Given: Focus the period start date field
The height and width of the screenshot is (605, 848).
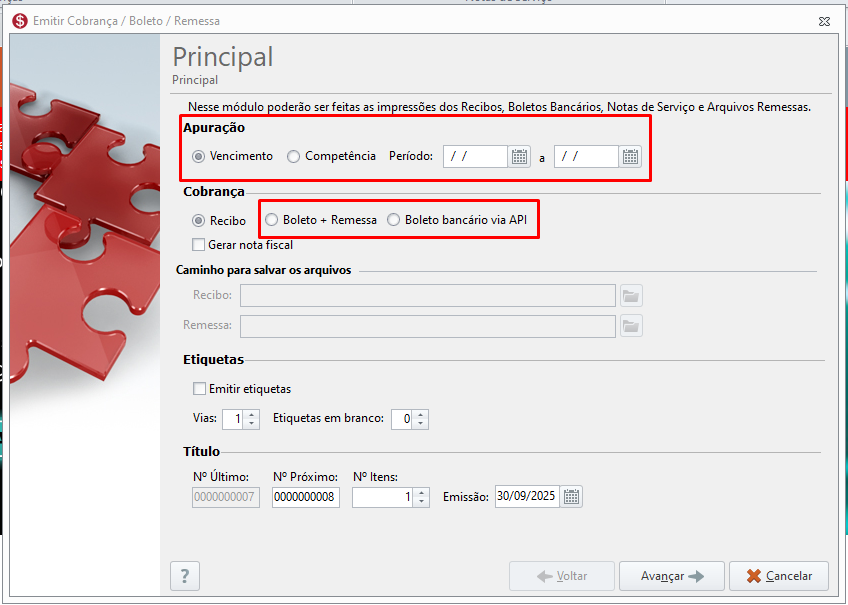Looking at the screenshot, I should [x=475, y=157].
